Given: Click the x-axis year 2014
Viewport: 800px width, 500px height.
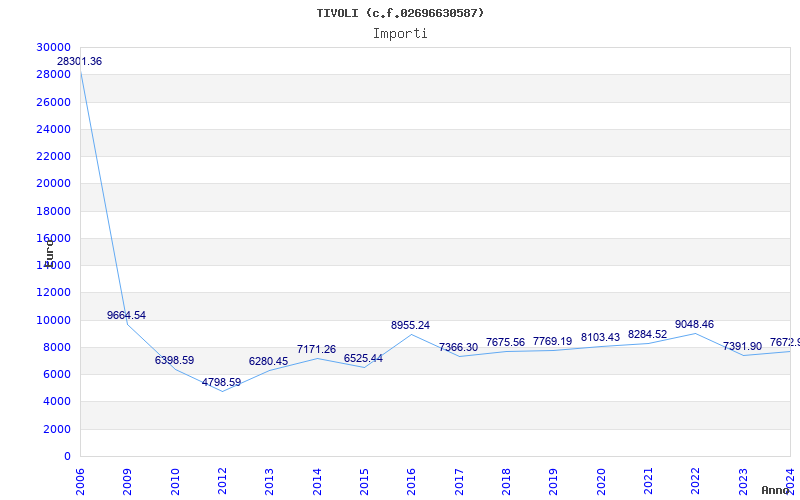Looking at the screenshot, I should pos(317,481).
